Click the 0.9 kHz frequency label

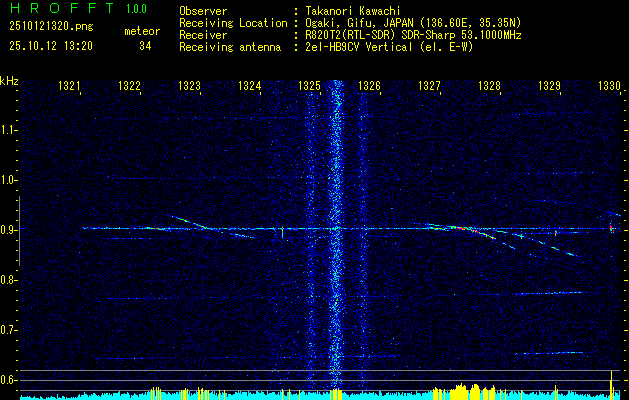pyautogui.click(x=8, y=230)
